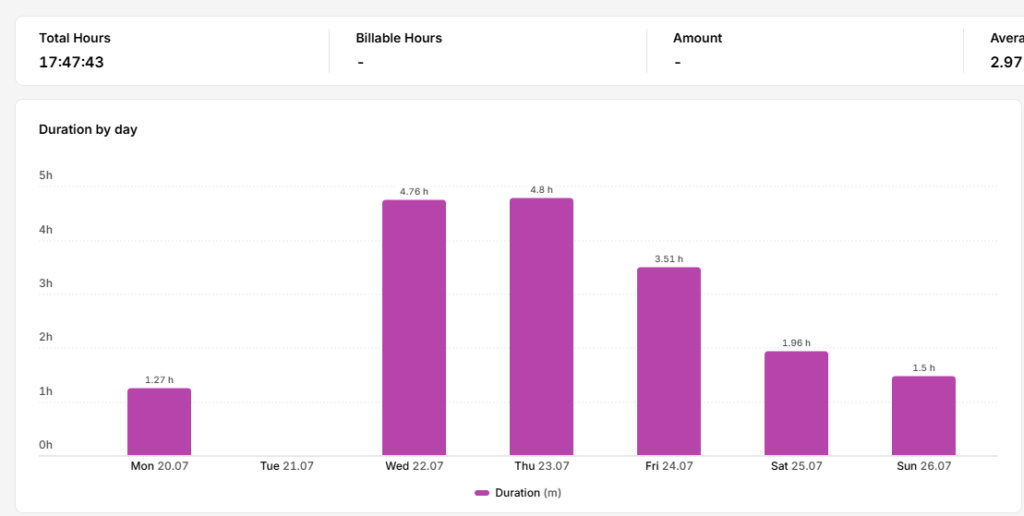Click the Tue 21.07 axis label
Viewport: 1024px width, 516px height.
coord(287,466)
